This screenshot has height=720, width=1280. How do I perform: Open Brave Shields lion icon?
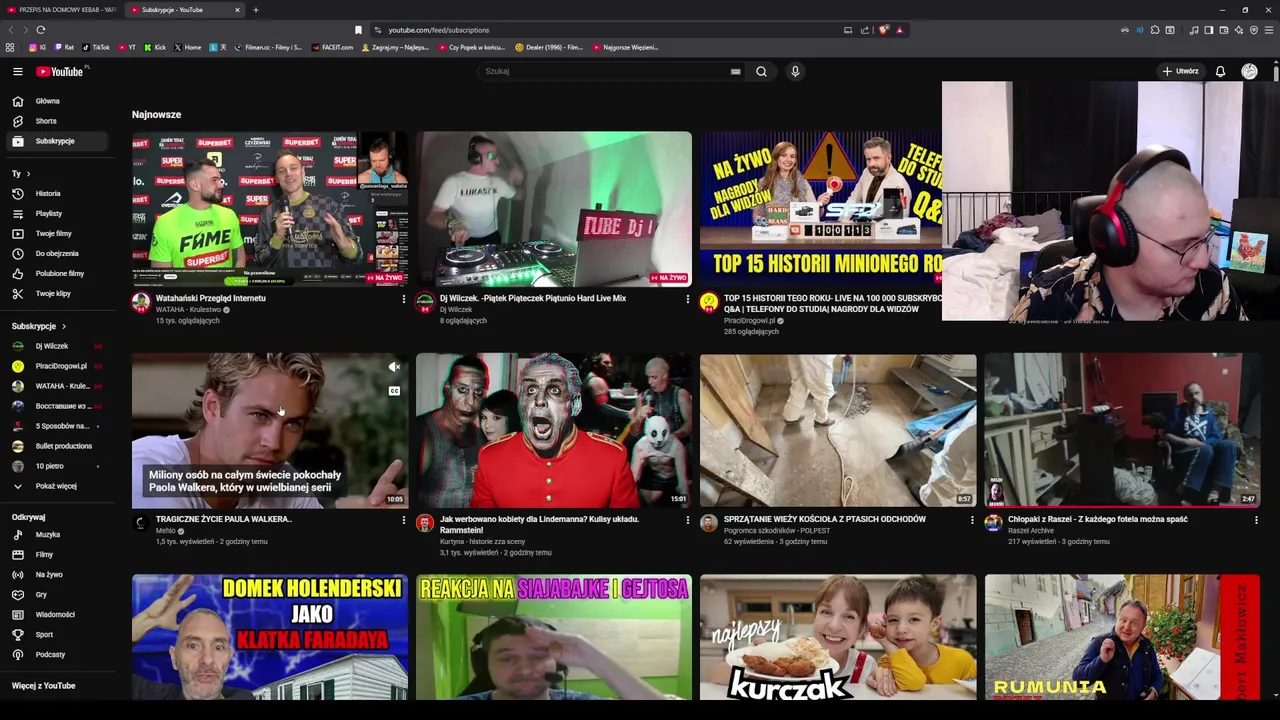[884, 30]
